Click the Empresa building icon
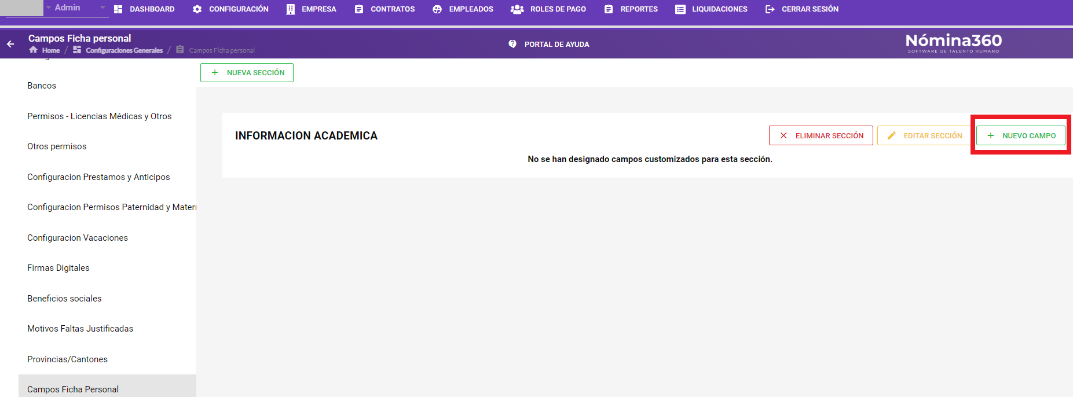This screenshot has width=1073, height=397. click(291, 10)
